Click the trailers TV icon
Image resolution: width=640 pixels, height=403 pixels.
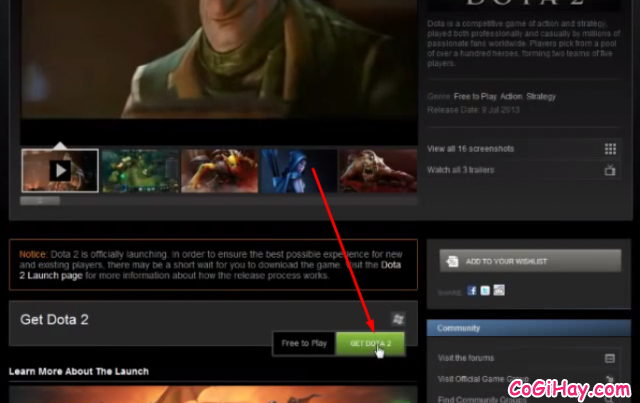[610, 170]
